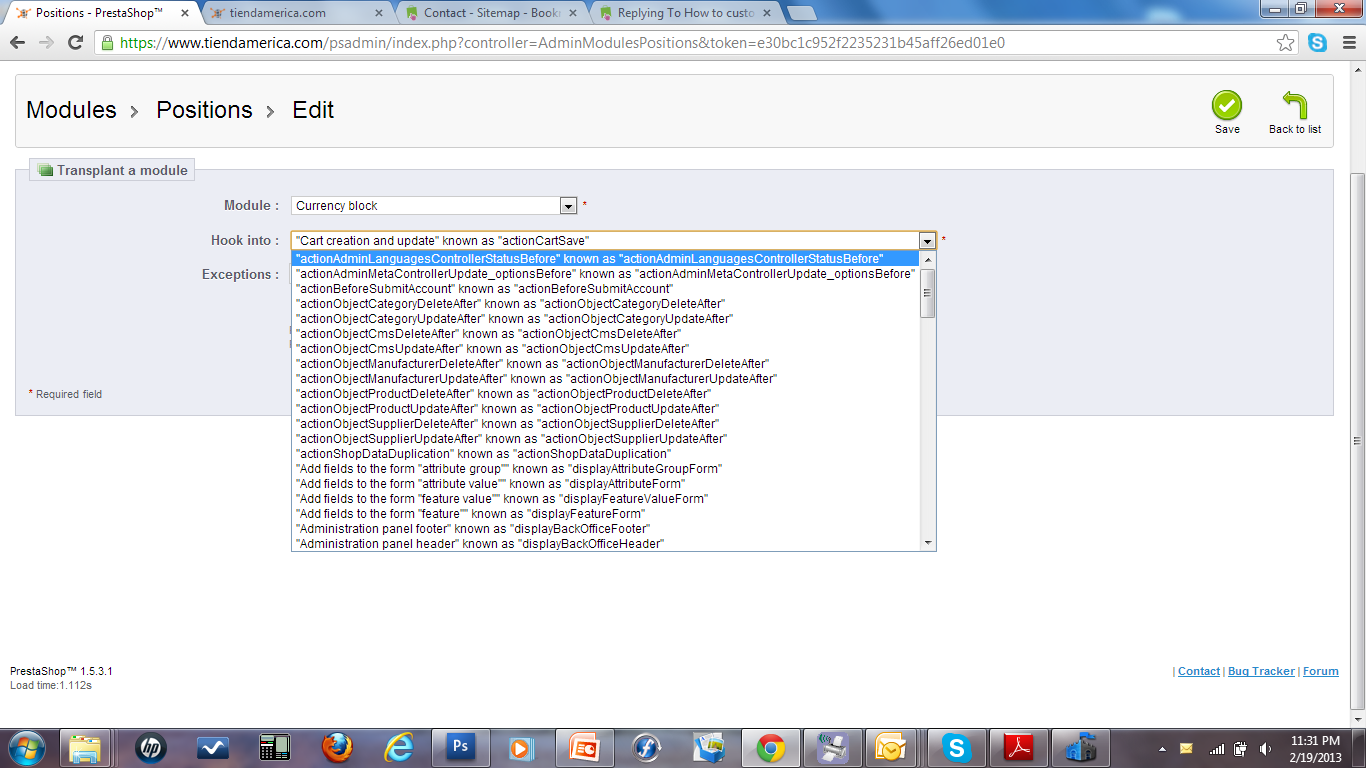The image size is (1366, 768).
Task: Select displayBackOfficeHeader hook option
Action: [x=605, y=544]
